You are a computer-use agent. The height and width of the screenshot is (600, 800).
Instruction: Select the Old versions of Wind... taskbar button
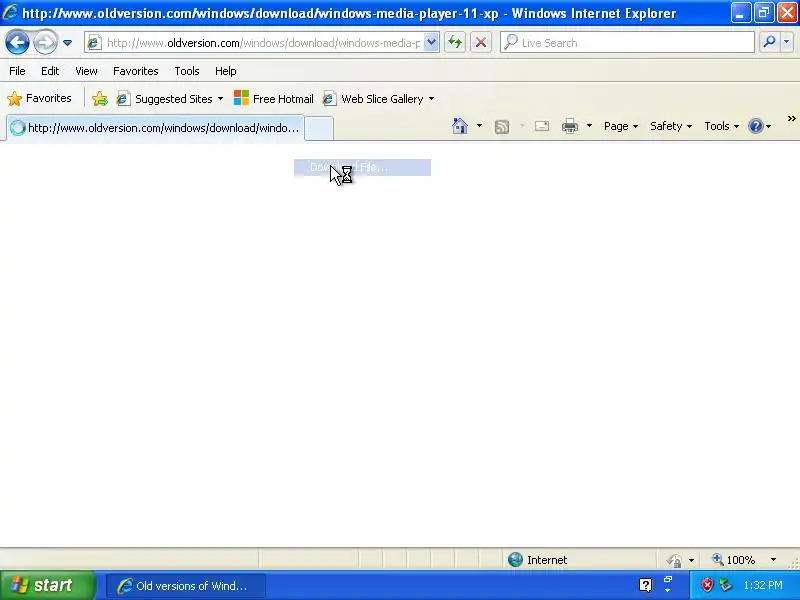[186, 586]
